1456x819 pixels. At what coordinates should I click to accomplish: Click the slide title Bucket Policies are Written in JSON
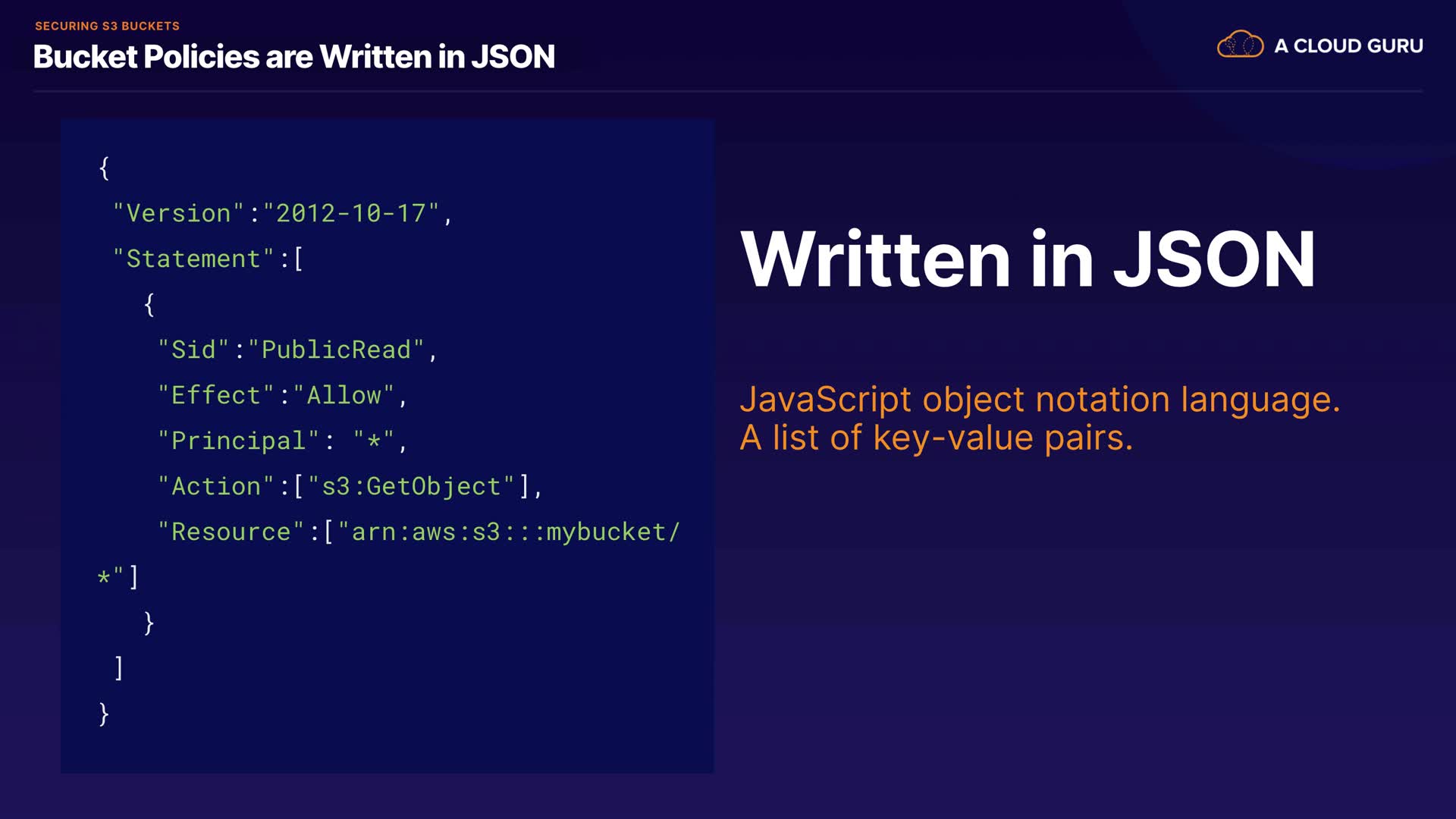coord(293,57)
